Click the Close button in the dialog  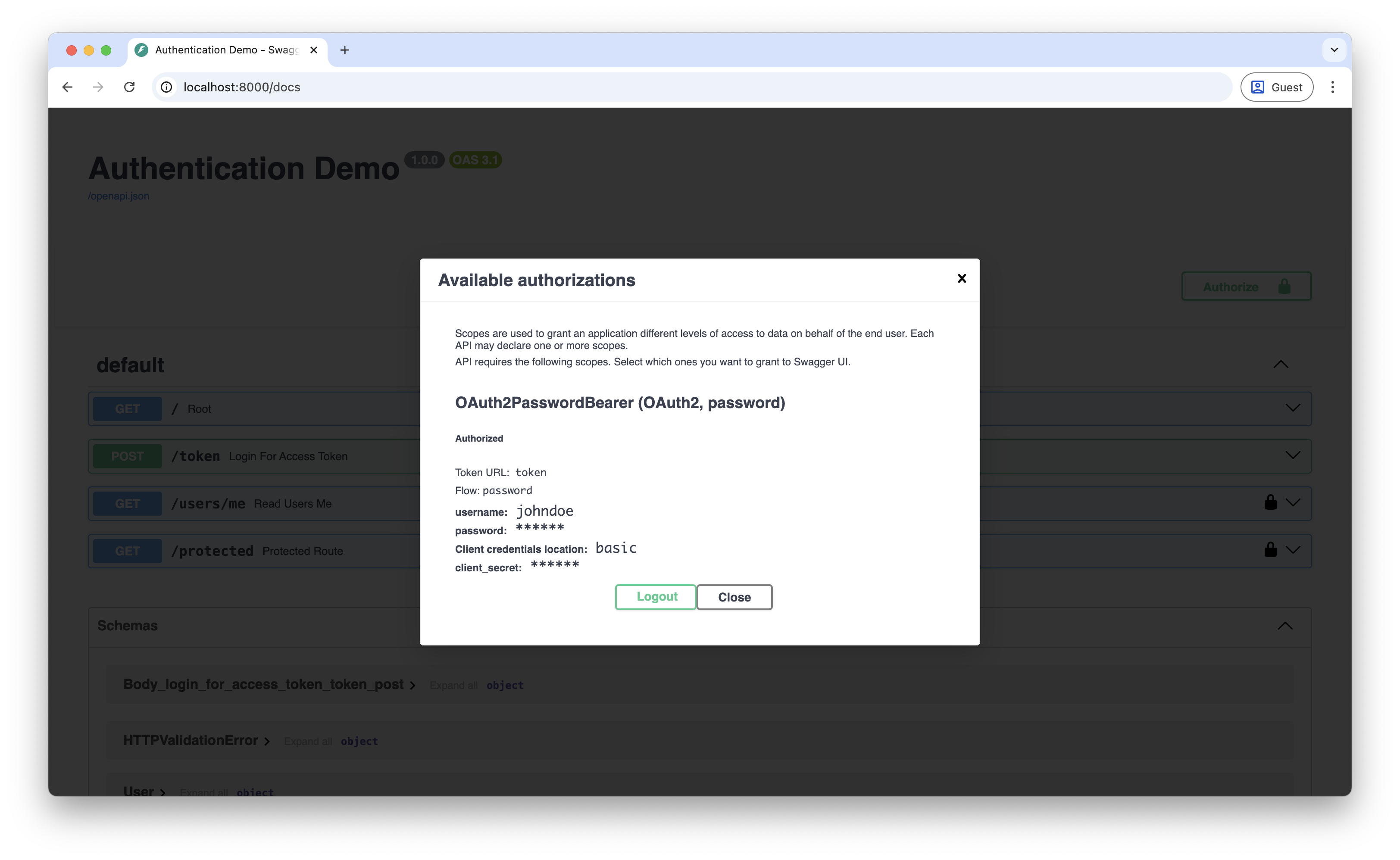click(734, 597)
